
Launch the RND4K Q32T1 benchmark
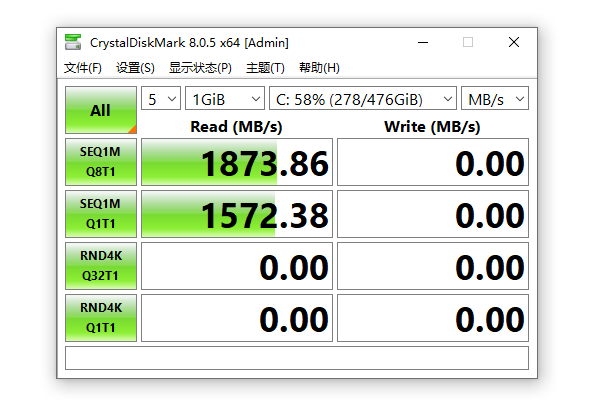(x=101, y=266)
